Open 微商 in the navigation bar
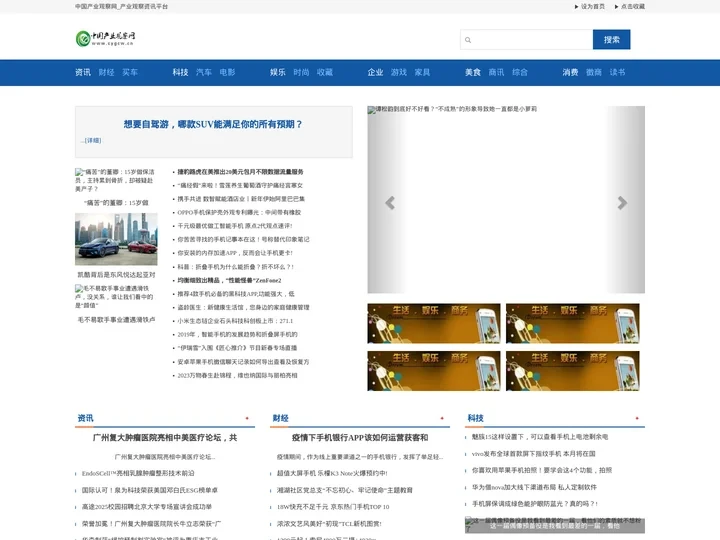720x540 pixels. (x=594, y=72)
